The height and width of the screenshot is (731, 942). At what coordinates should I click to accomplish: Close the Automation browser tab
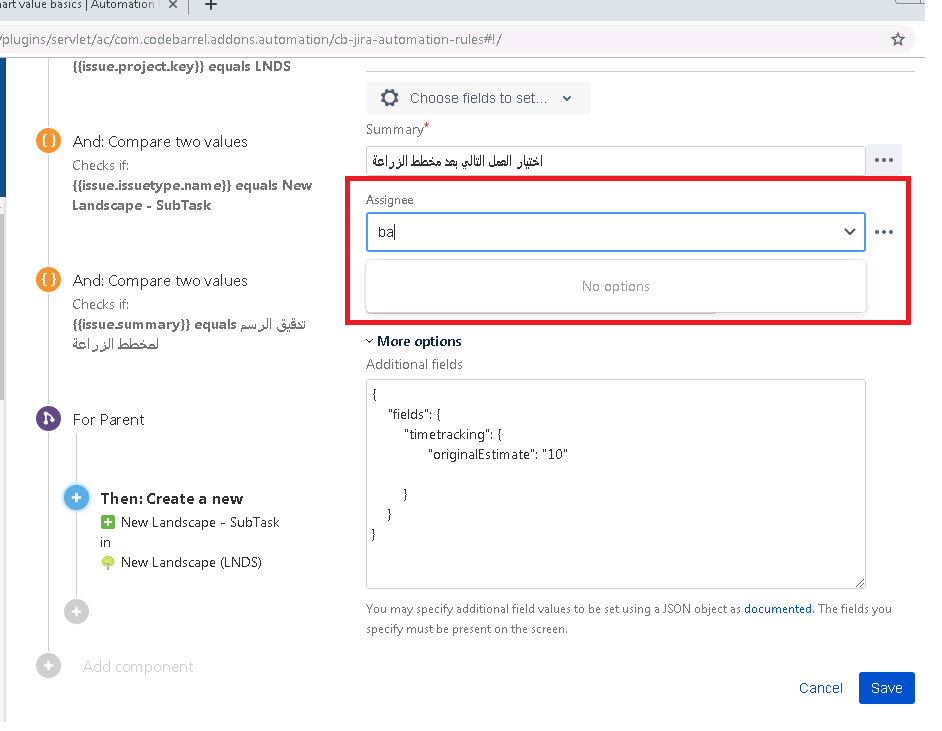tap(173, 4)
